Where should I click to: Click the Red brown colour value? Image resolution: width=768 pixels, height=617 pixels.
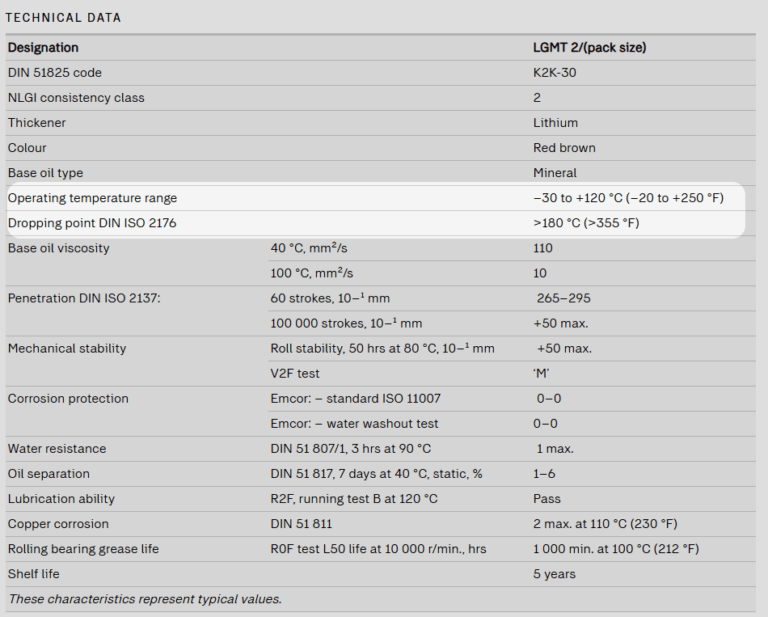point(564,148)
